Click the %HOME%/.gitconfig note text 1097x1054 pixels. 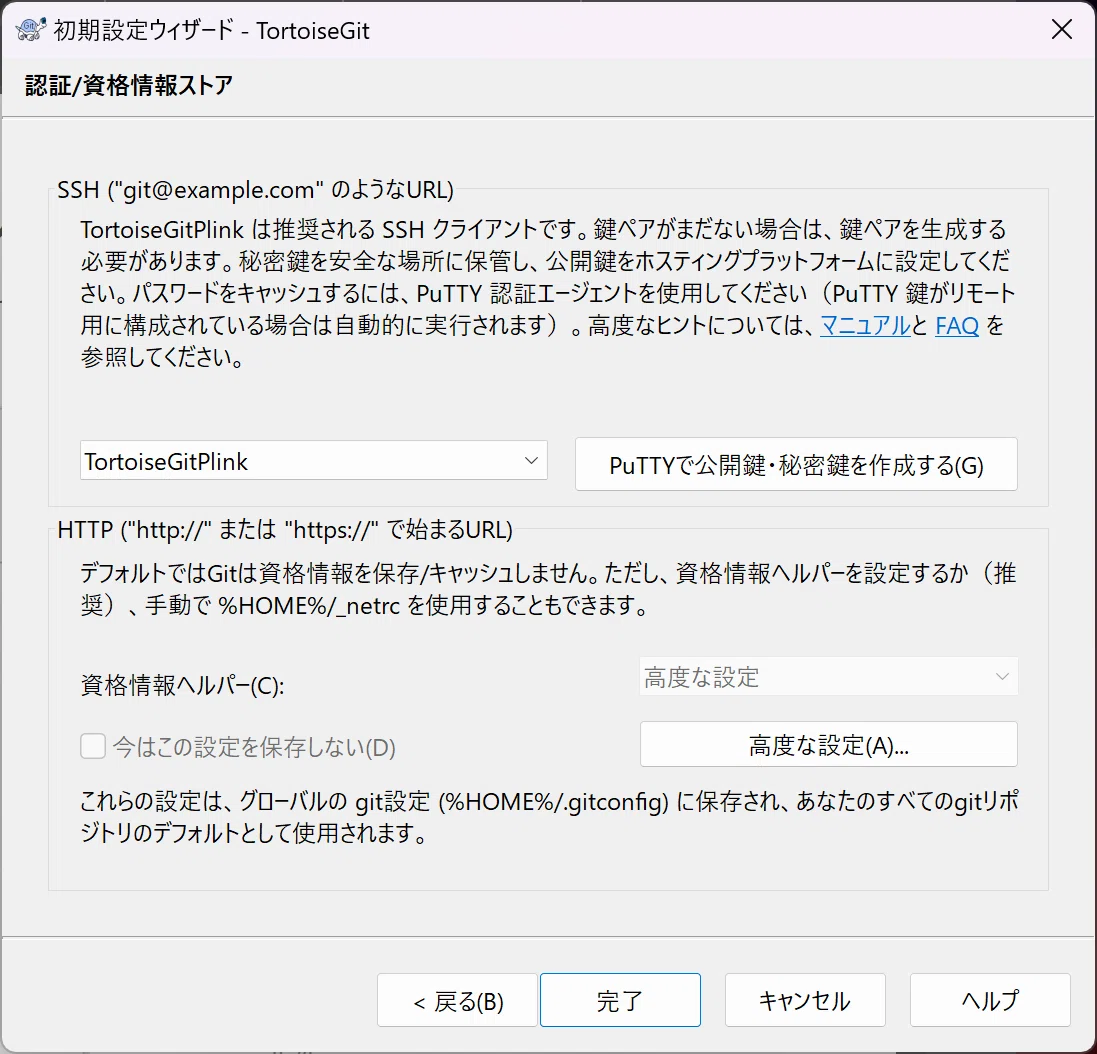click(x=549, y=817)
